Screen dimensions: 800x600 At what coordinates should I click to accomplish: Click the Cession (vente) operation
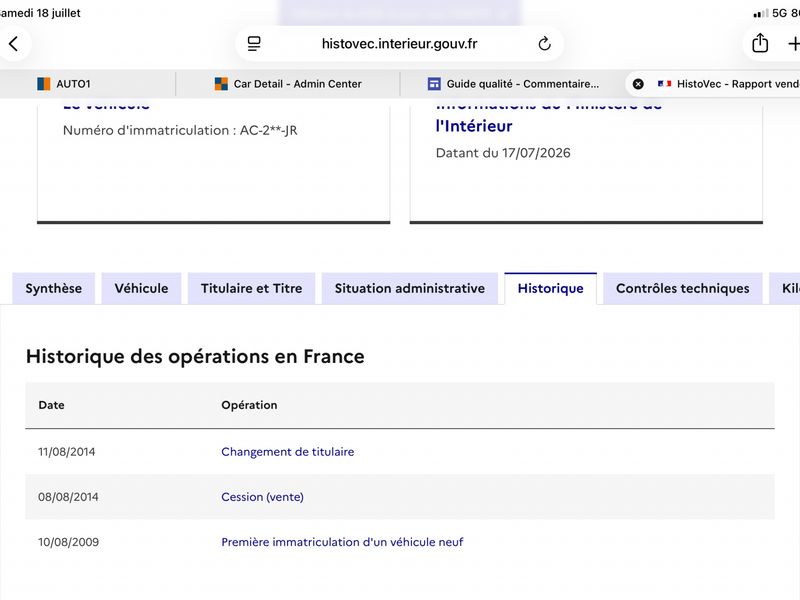tap(262, 497)
